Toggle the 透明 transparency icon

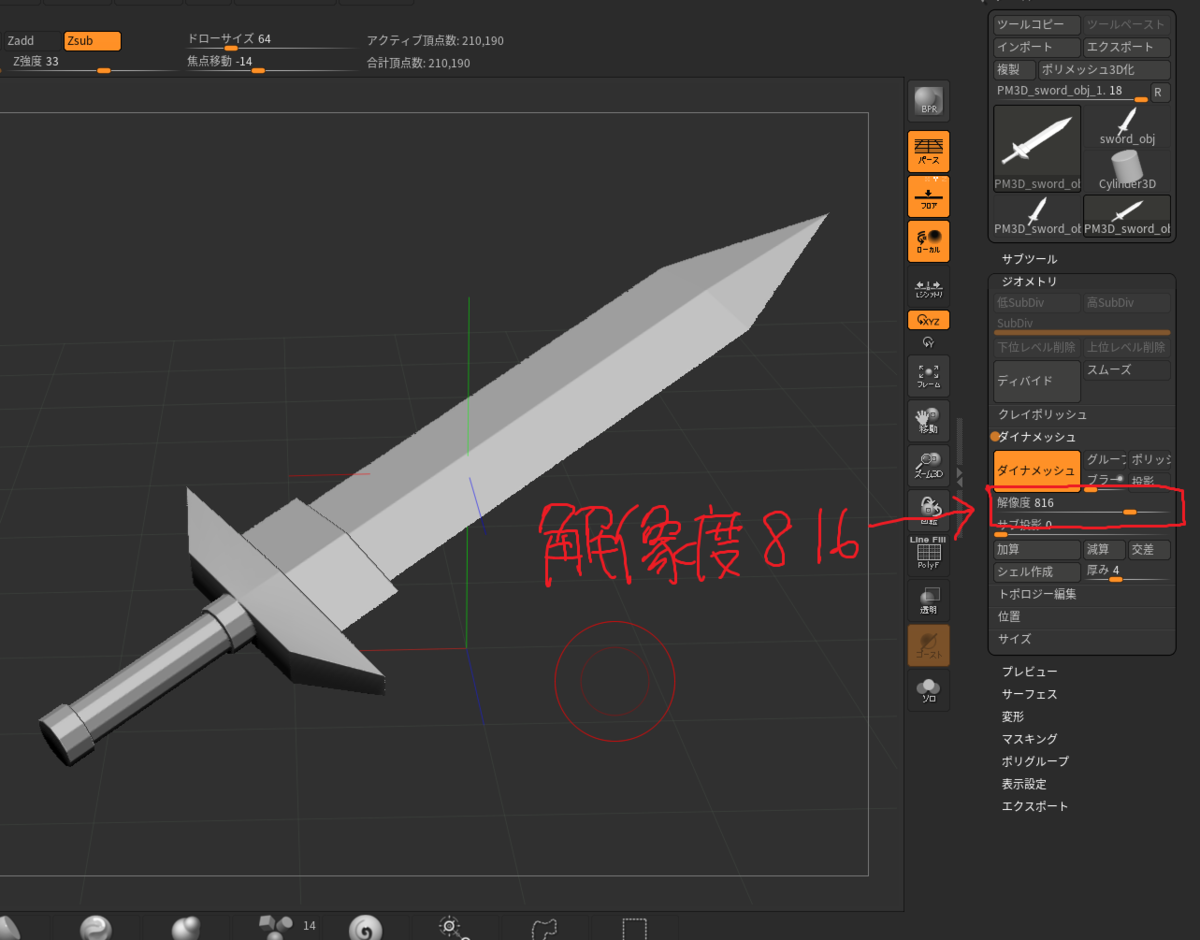coord(929,599)
